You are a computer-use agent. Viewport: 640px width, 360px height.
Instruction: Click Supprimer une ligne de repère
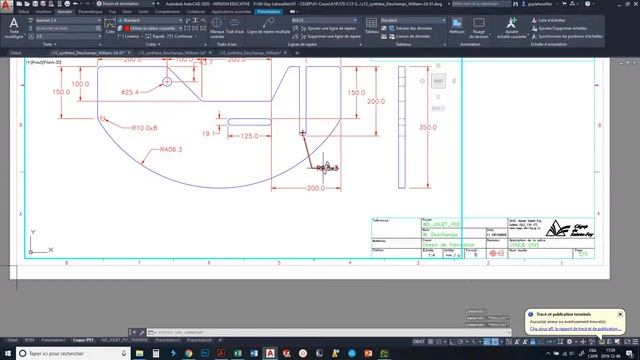(x=331, y=36)
